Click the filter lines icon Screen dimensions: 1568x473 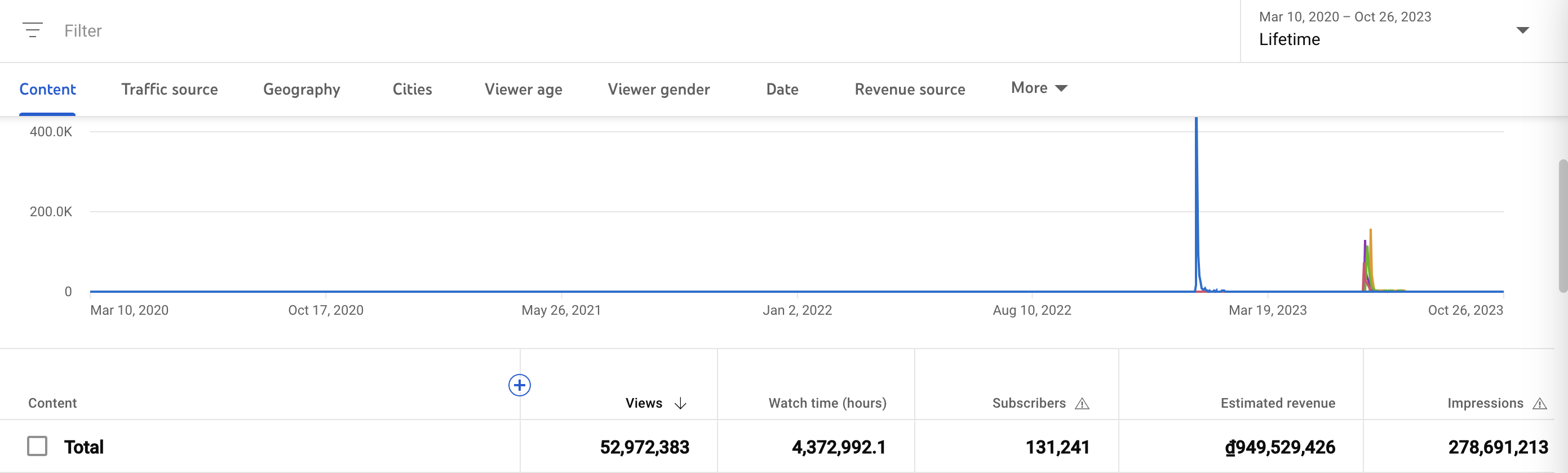pos(32,30)
